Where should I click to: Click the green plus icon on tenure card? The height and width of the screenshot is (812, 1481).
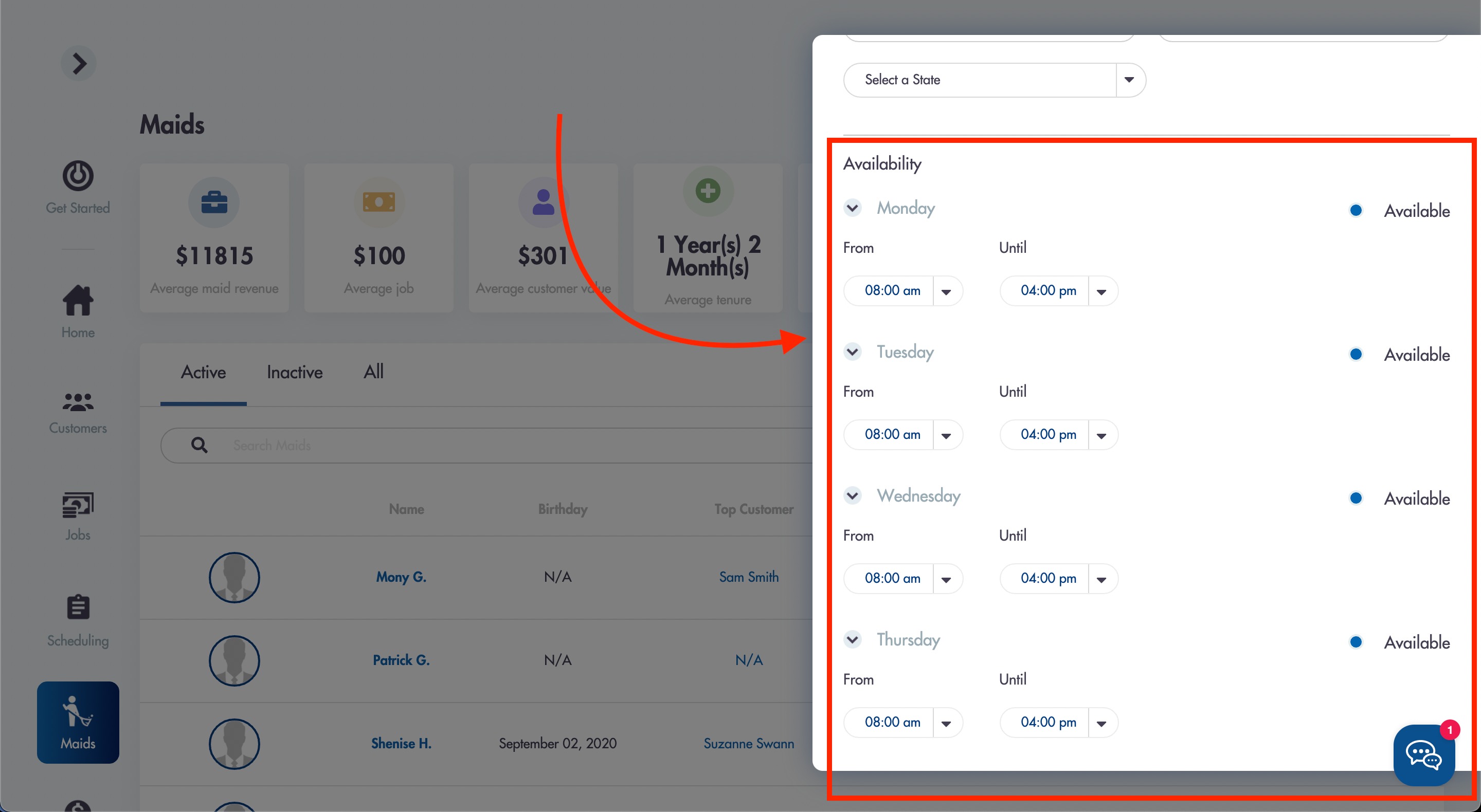(x=708, y=191)
